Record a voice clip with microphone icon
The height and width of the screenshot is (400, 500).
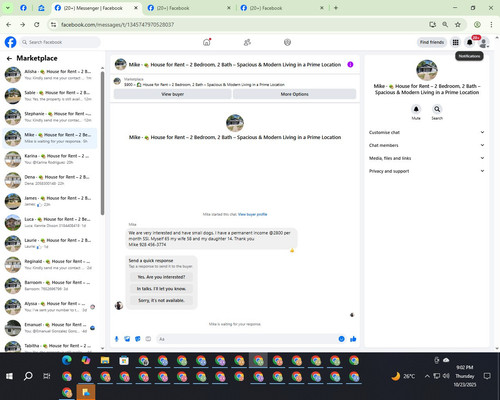[117, 339]
